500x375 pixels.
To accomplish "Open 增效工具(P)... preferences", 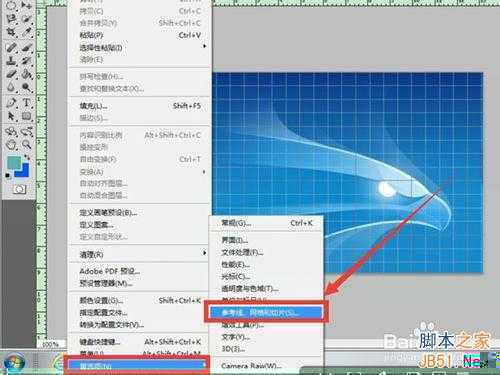I will [266, 325].
